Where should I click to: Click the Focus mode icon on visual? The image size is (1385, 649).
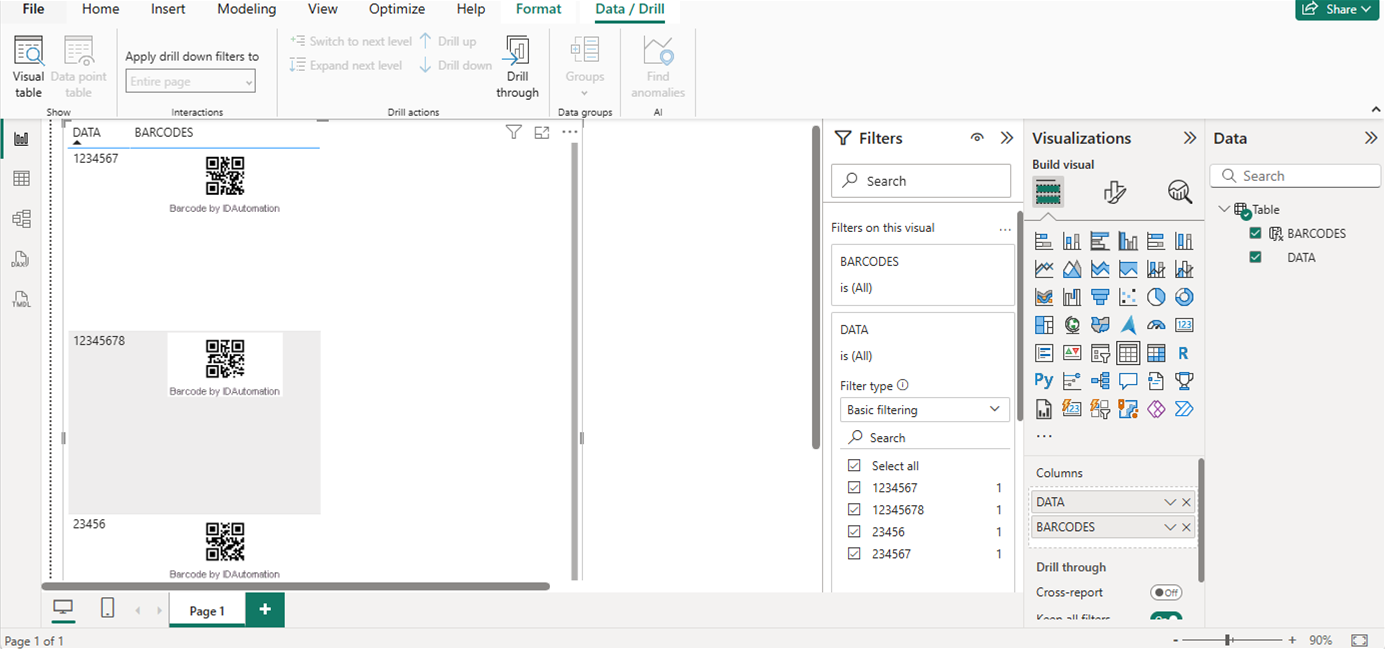click(542, 132)
